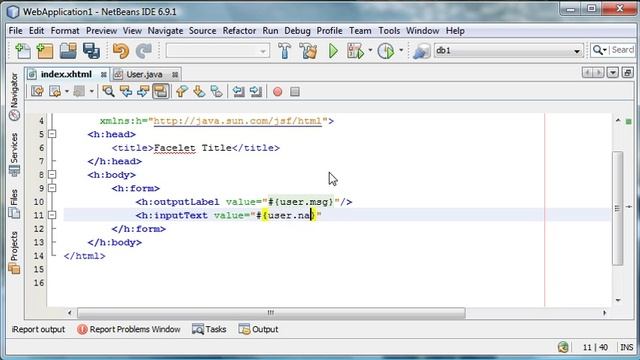This screenshot has width=640, height=360.
Task: Close the index.xhtml tab
Action: pos(104,75)
